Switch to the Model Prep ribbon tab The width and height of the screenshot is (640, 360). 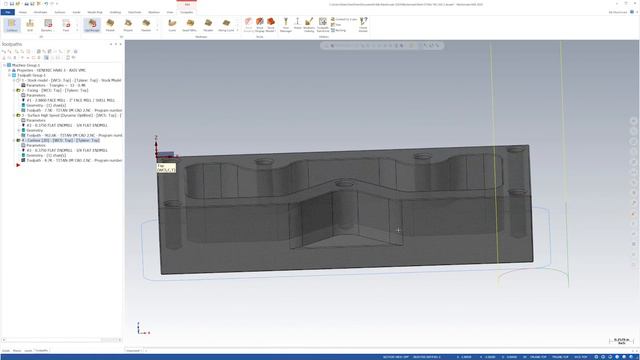tap(95, 12)
